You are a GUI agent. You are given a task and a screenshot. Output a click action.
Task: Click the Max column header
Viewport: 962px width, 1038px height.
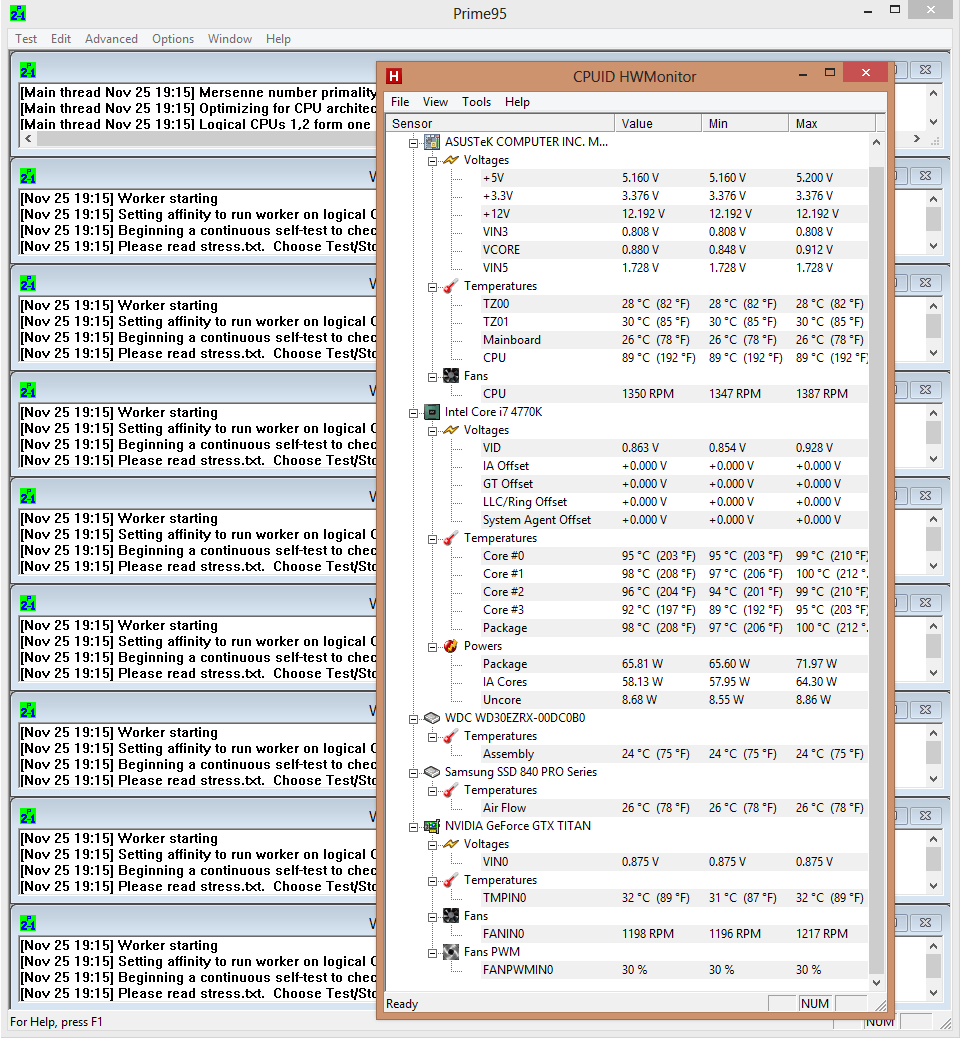pyautogui.click(x=832, y=123)
